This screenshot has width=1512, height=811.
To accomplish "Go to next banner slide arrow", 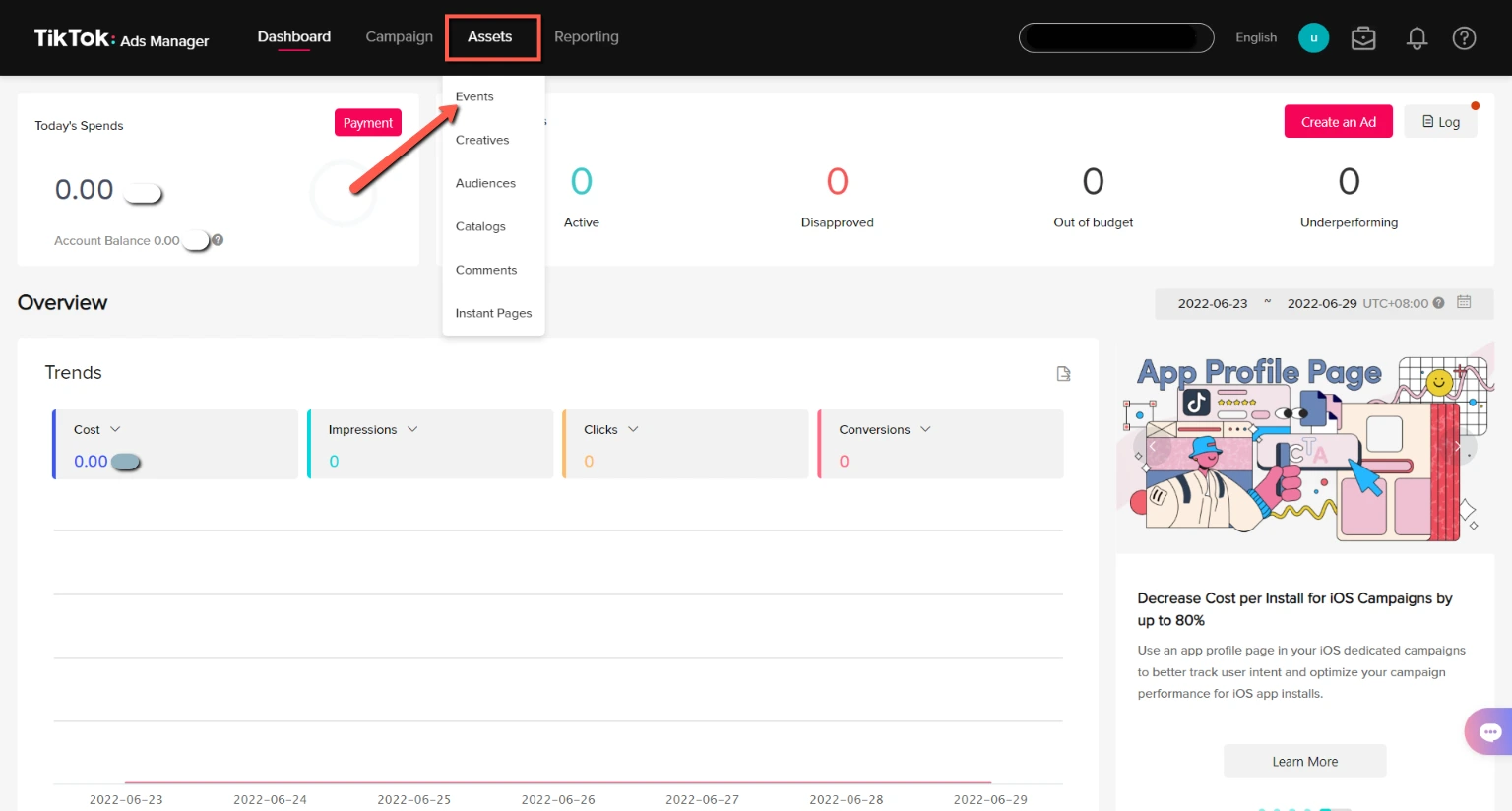I will 1458,447.
